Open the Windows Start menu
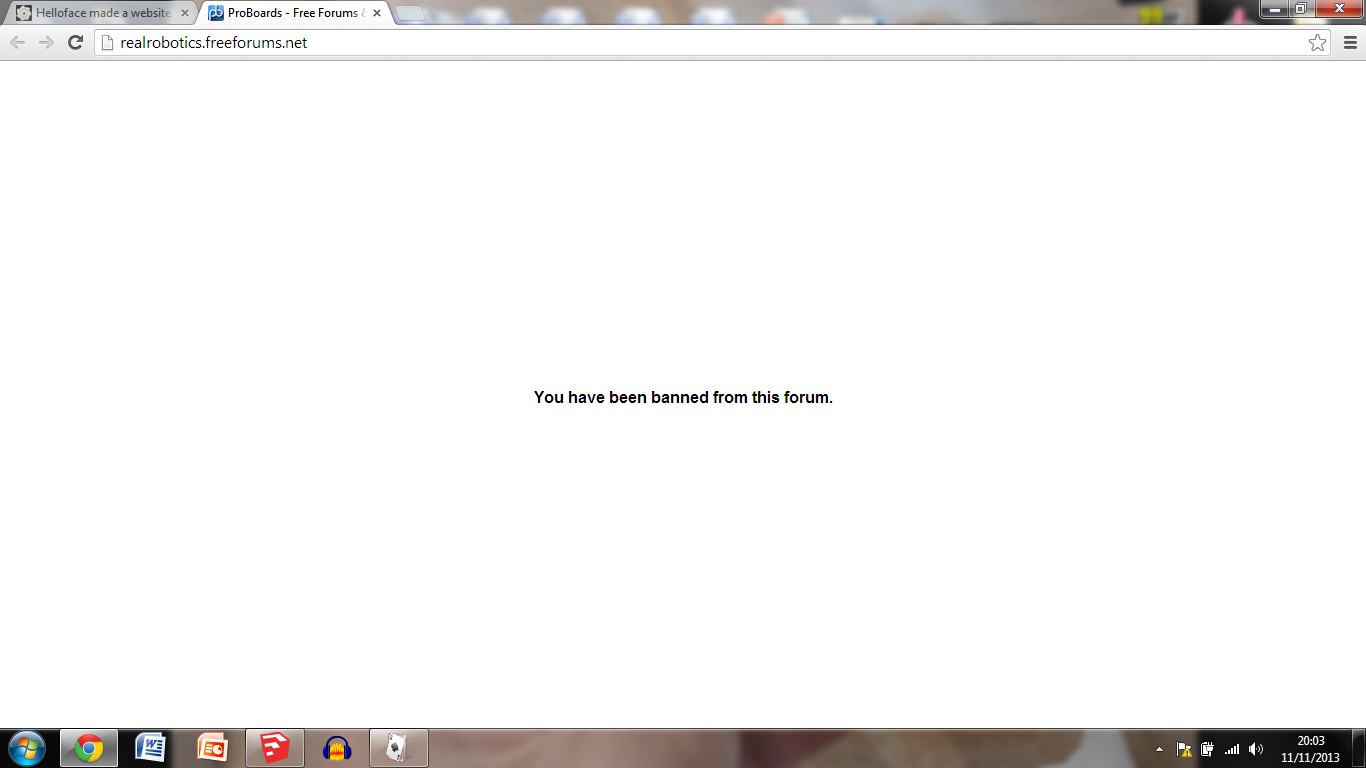The height and width of the screenshot is (768, 1366). pos(26,748)
